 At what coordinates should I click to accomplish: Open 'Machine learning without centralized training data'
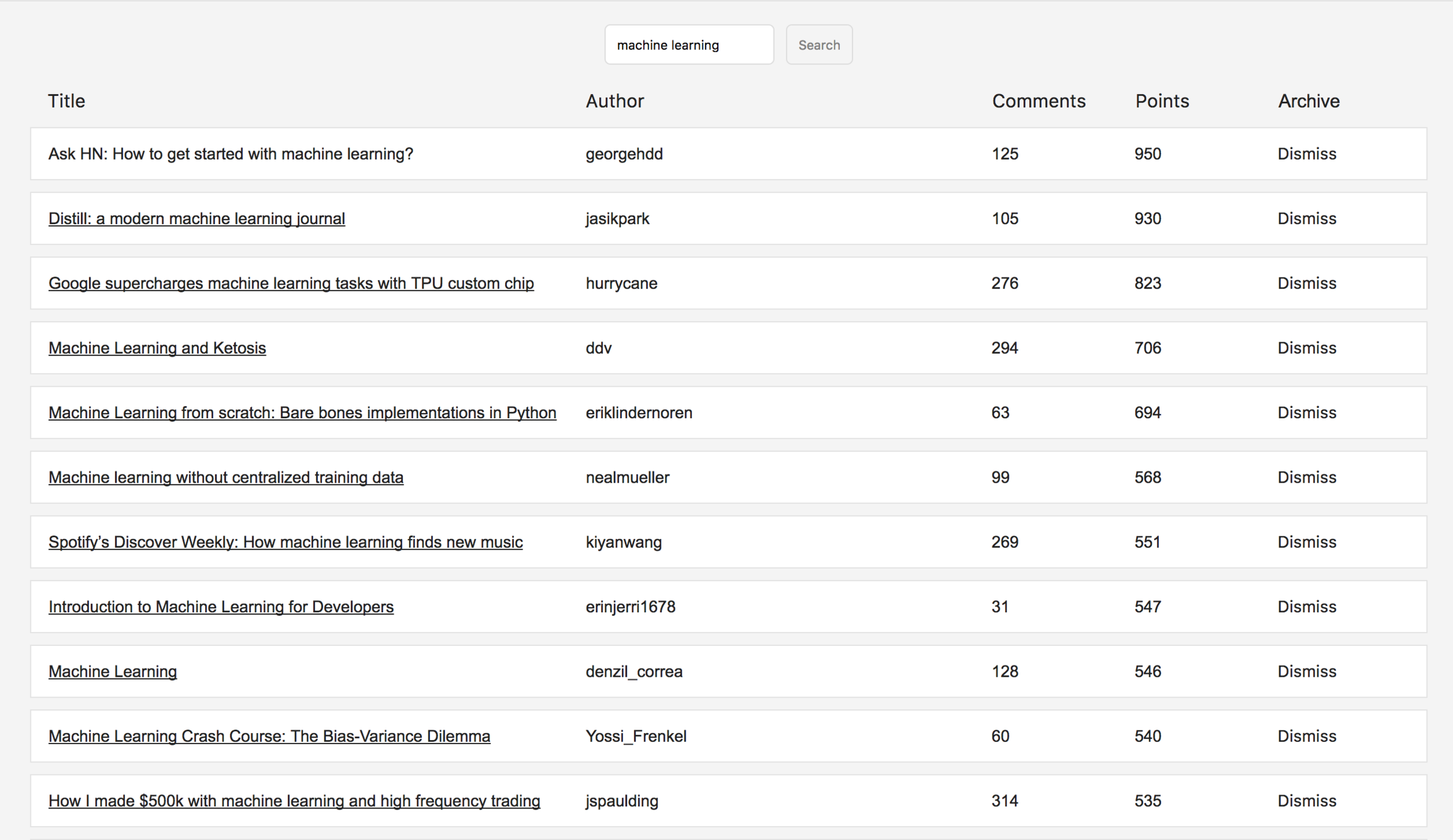(226, 478)
